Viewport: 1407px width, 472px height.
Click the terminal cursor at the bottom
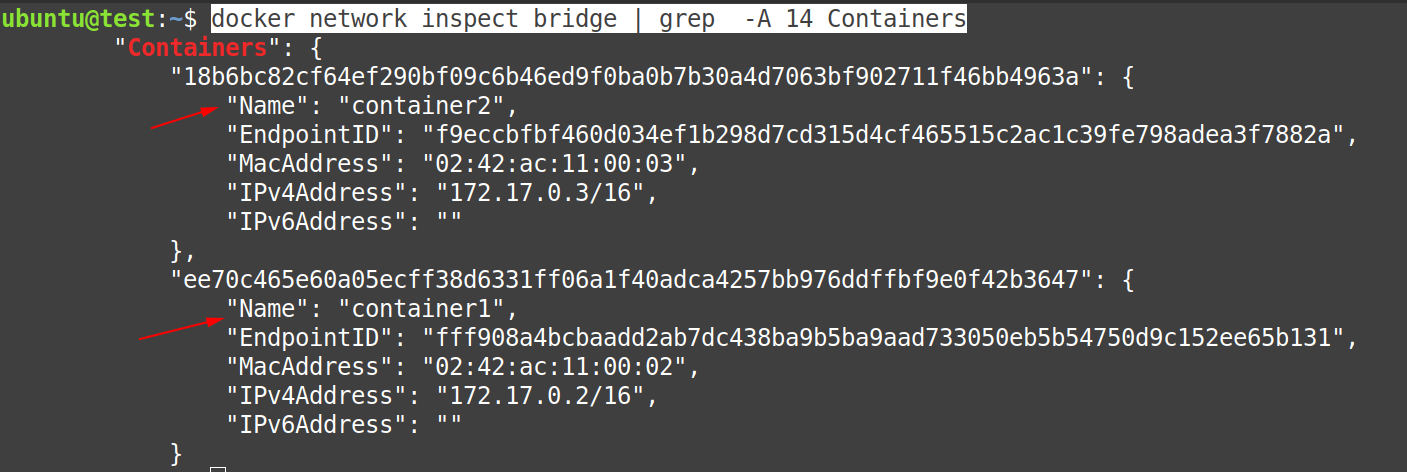point(218,468)
